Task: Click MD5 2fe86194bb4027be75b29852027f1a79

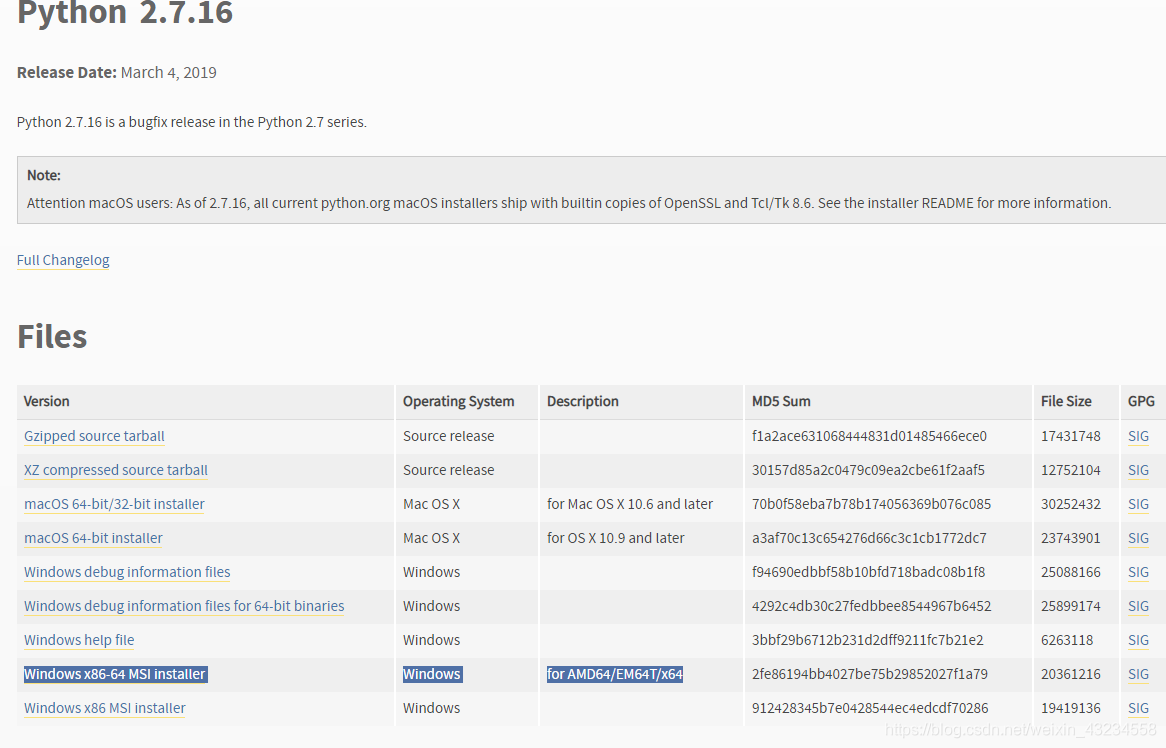Action: tap(870, 674)
